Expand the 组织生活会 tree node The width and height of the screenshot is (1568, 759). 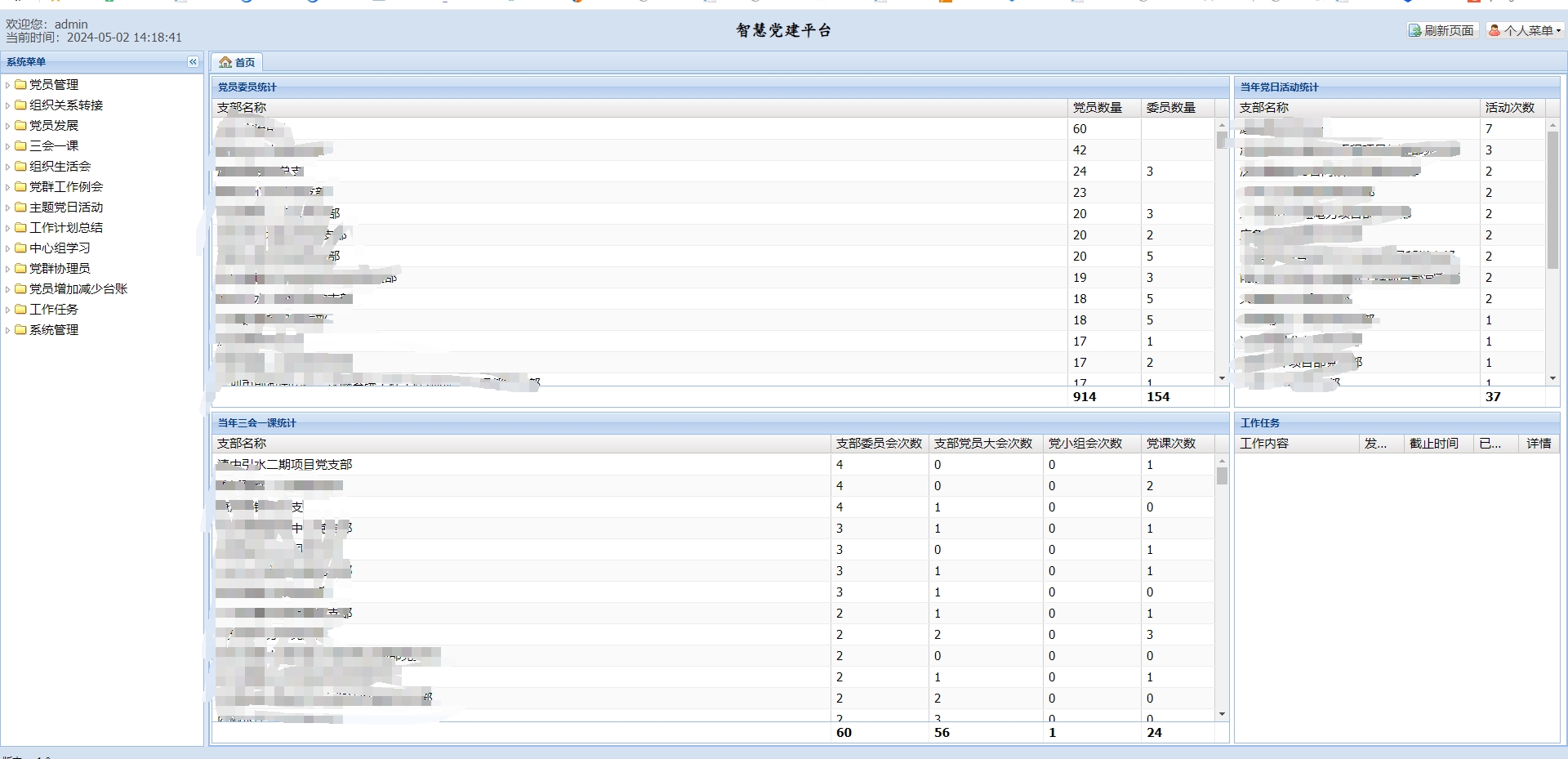point(7,166)
